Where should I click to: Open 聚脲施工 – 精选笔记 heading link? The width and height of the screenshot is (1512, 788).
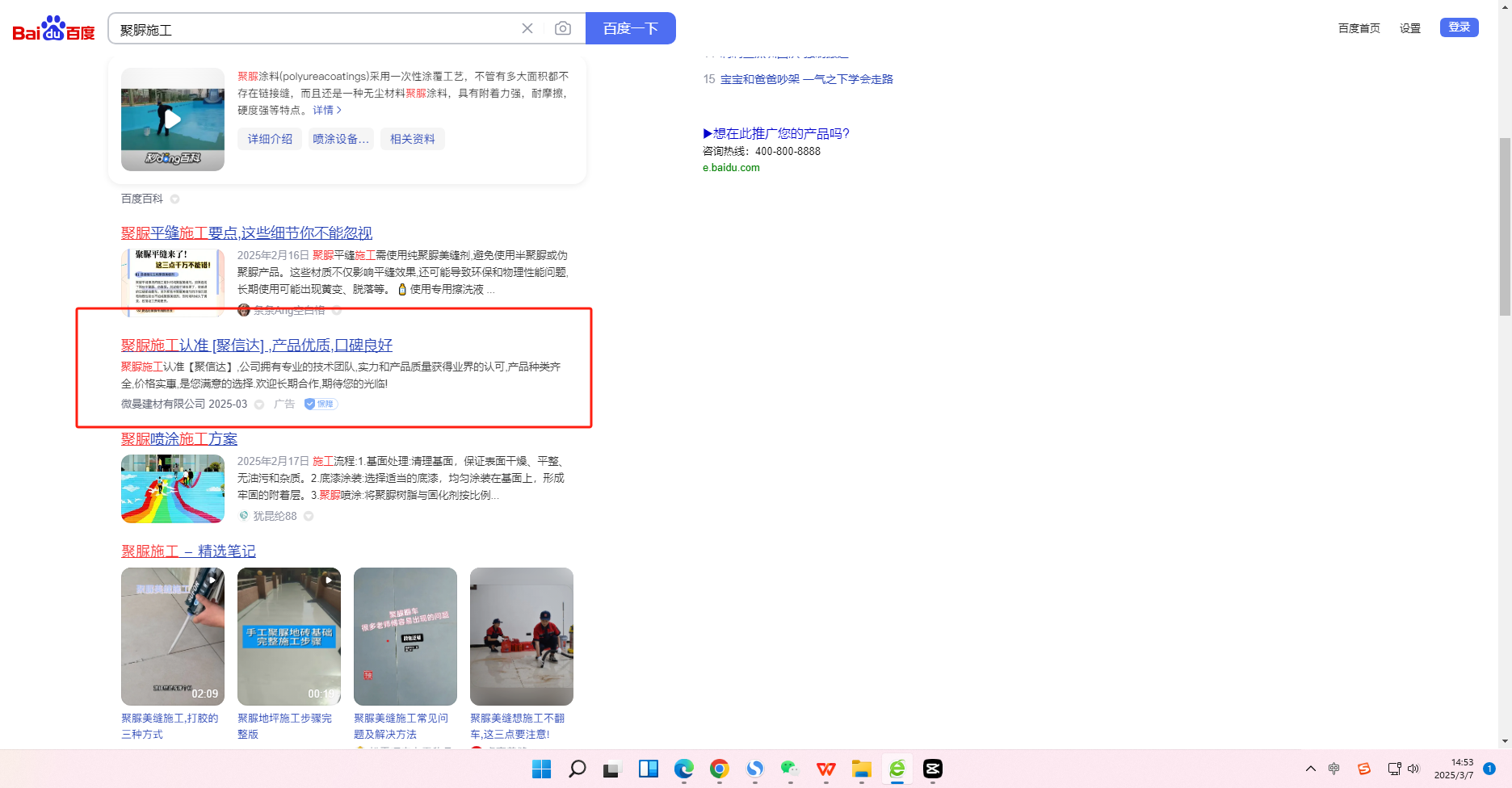(188, 551)
